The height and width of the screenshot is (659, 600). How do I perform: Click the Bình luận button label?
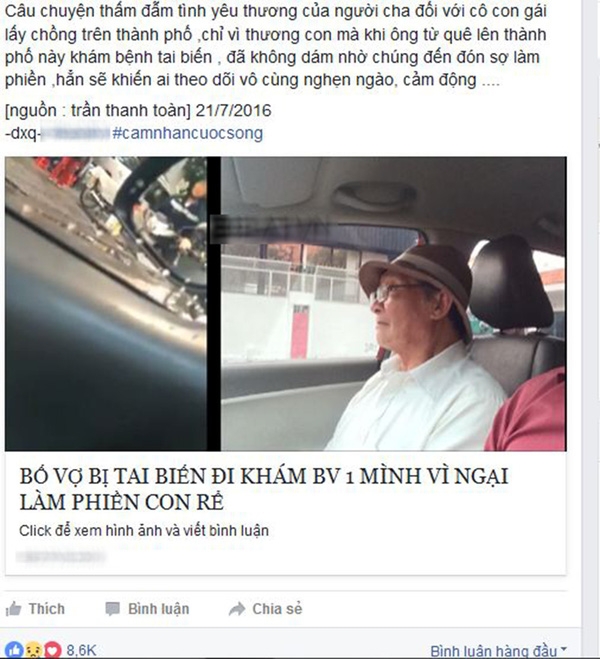(x=158, y=609)
